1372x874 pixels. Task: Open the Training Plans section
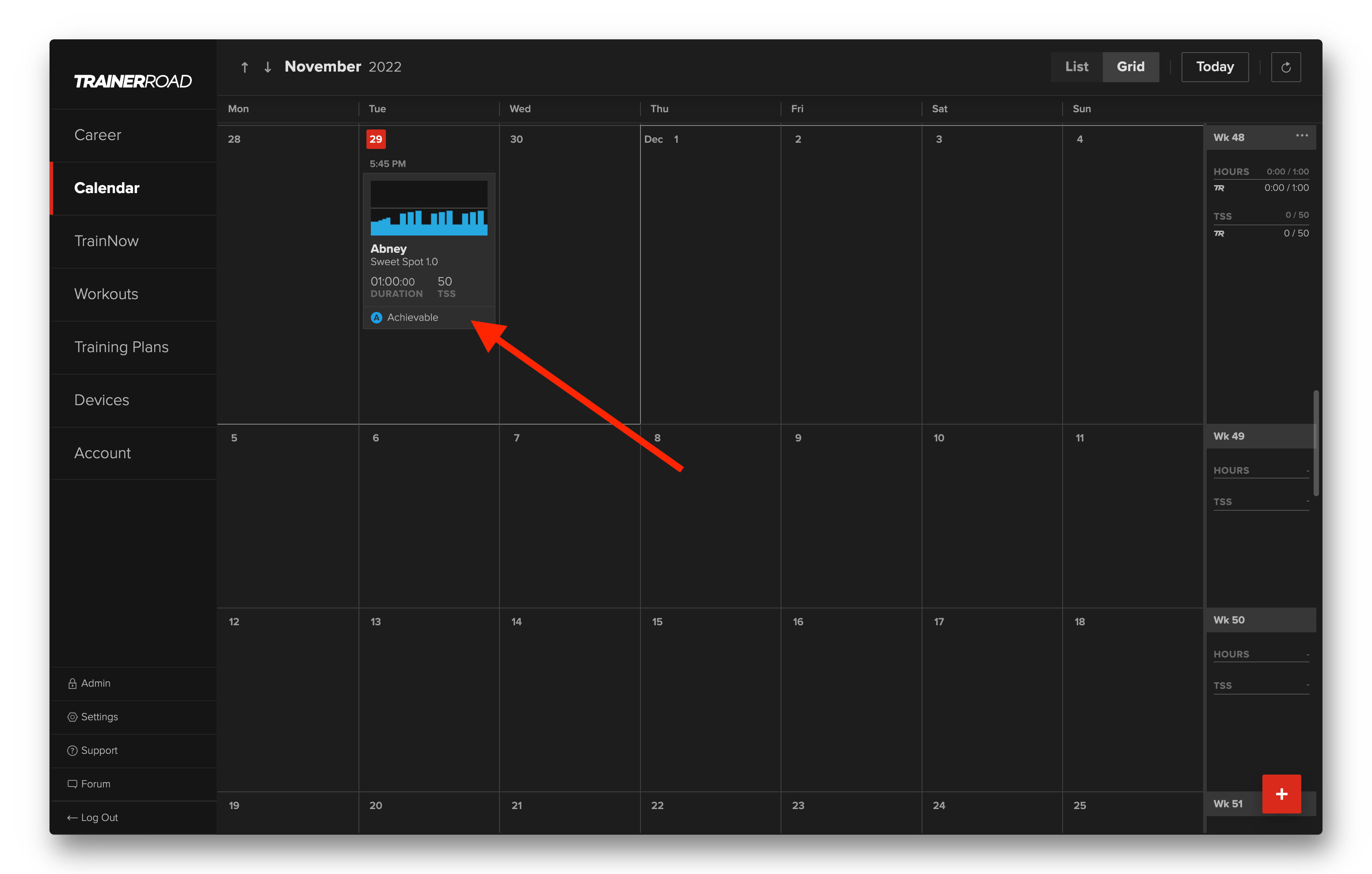133,347
